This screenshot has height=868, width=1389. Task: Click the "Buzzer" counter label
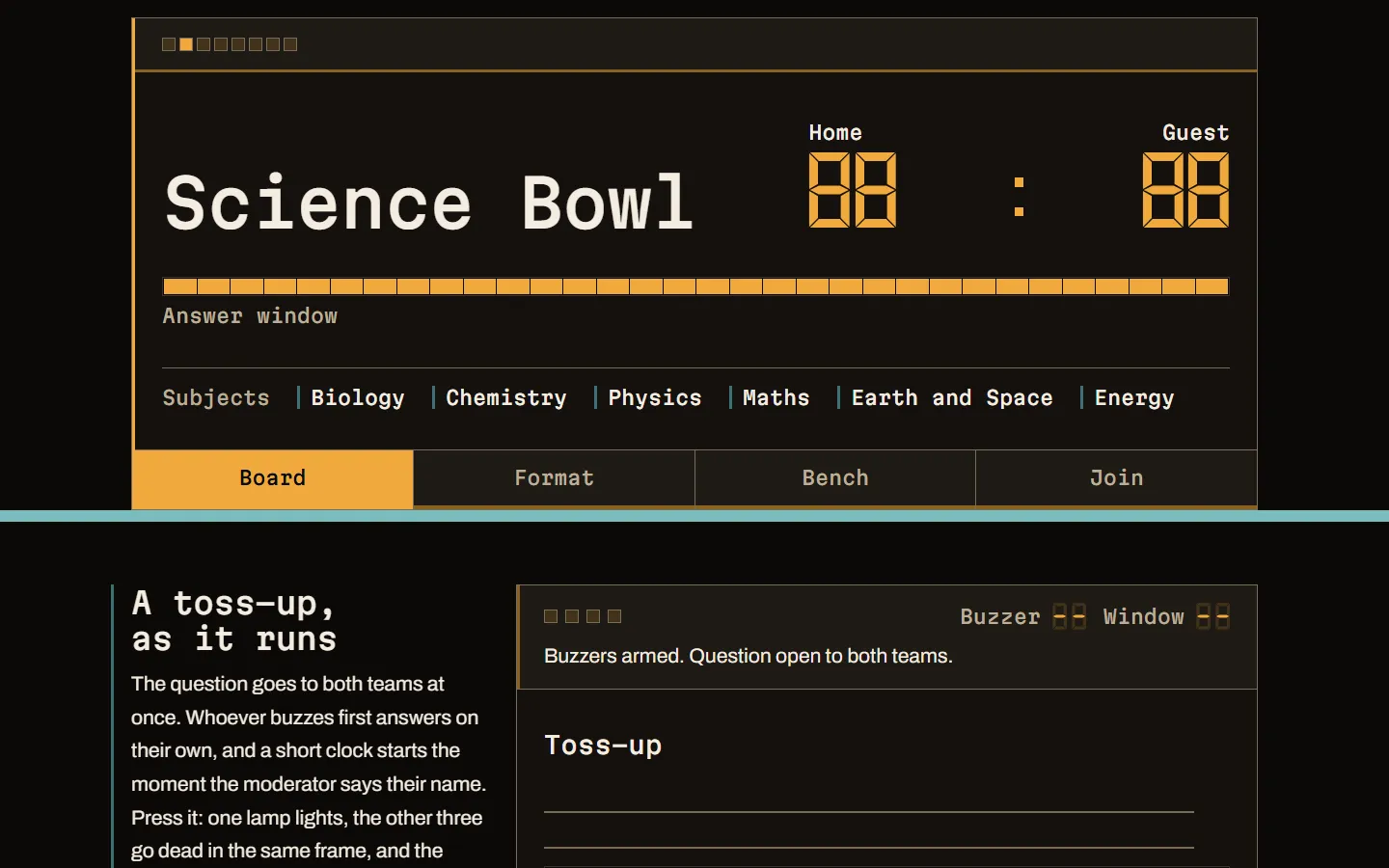coord(1000,617)
